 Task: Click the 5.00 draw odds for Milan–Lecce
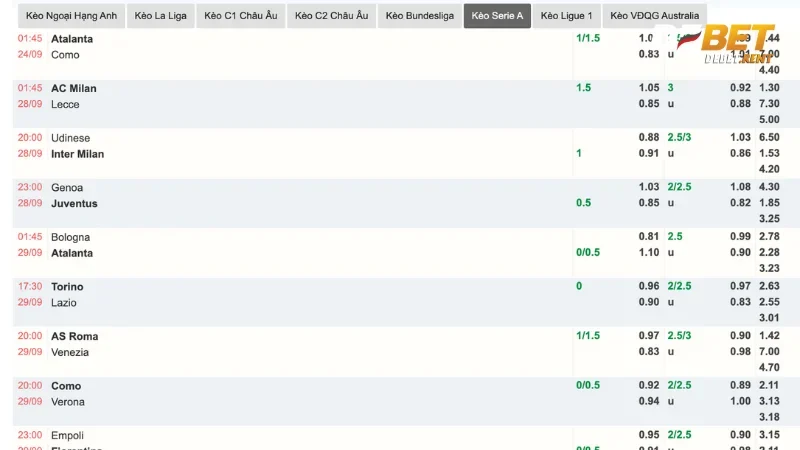[x=769, y=119]
